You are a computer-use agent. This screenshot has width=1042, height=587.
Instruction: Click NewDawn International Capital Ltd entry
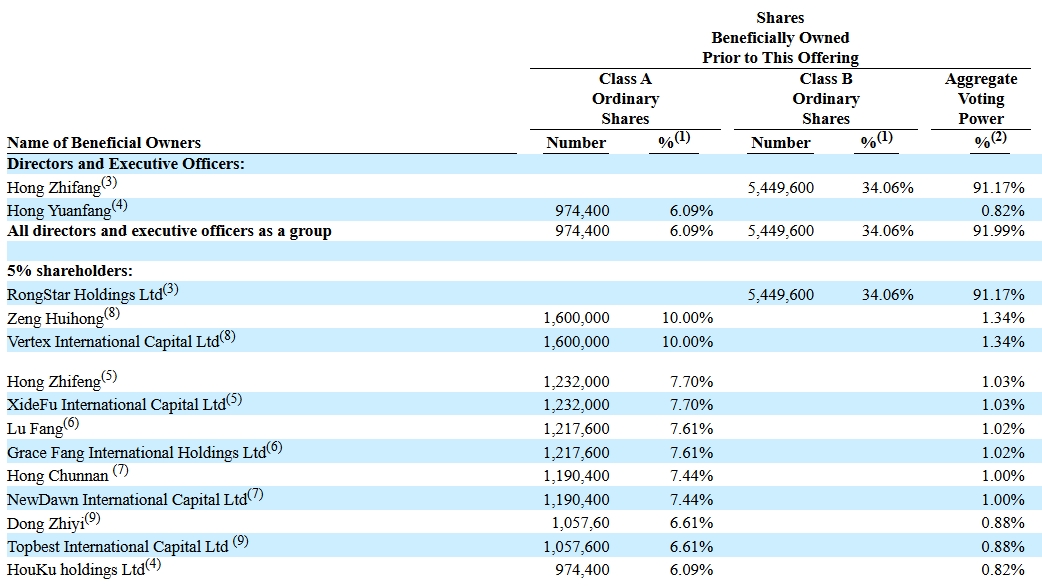point(127,499)
